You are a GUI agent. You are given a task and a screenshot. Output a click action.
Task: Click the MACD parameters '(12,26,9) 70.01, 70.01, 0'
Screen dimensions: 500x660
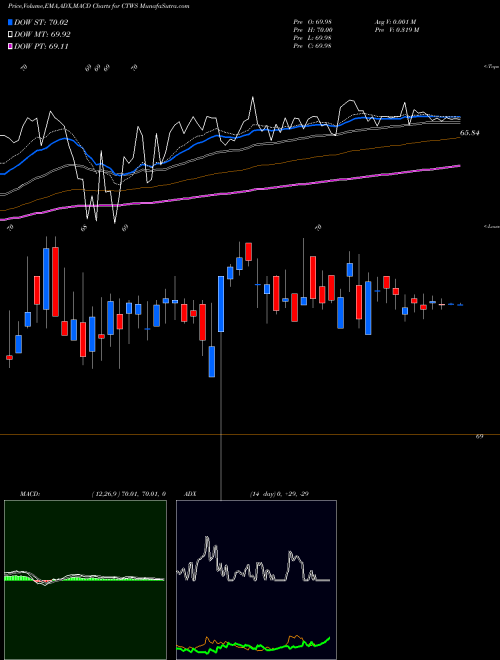click(128, 494)
